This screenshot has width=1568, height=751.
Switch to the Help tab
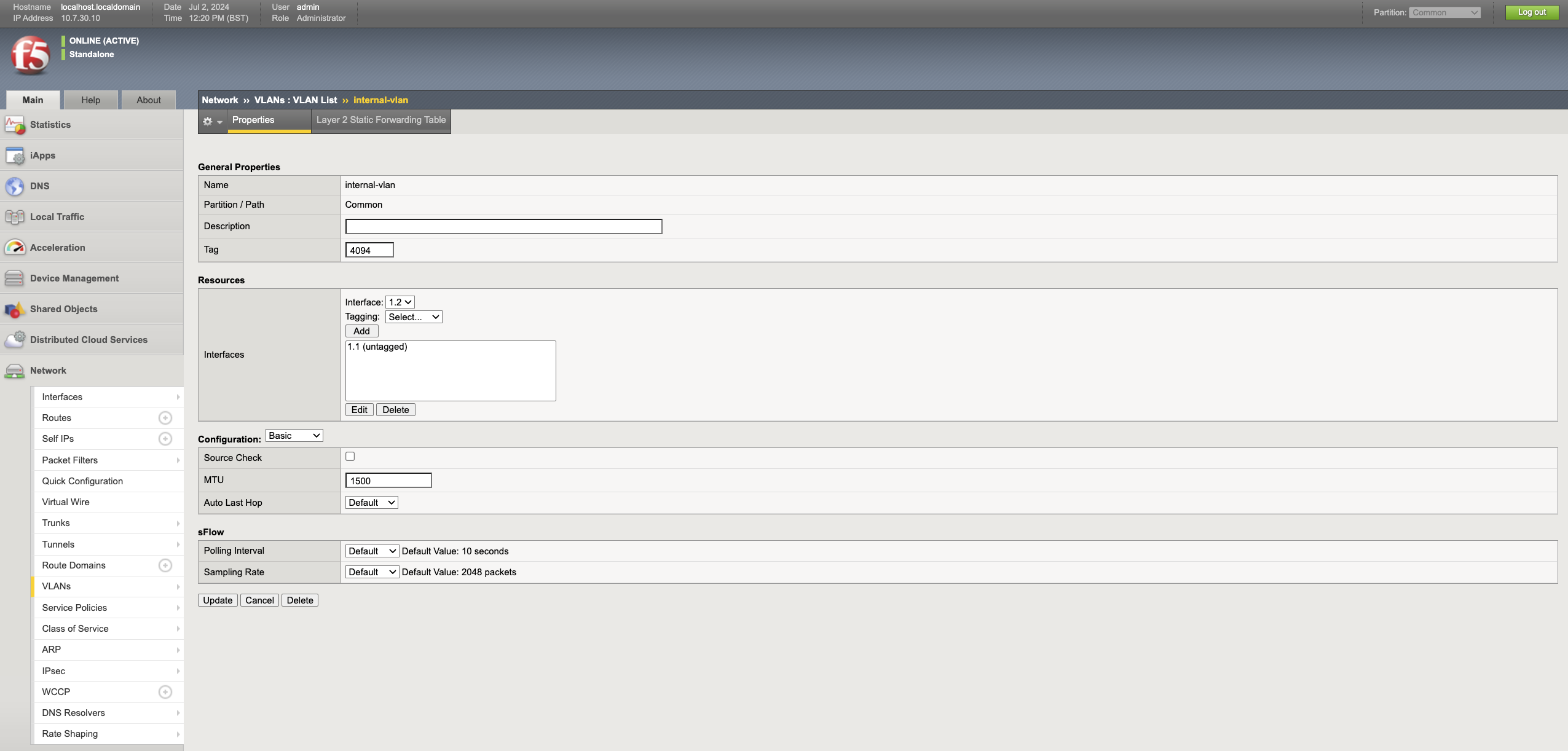[x=91, y=100]
